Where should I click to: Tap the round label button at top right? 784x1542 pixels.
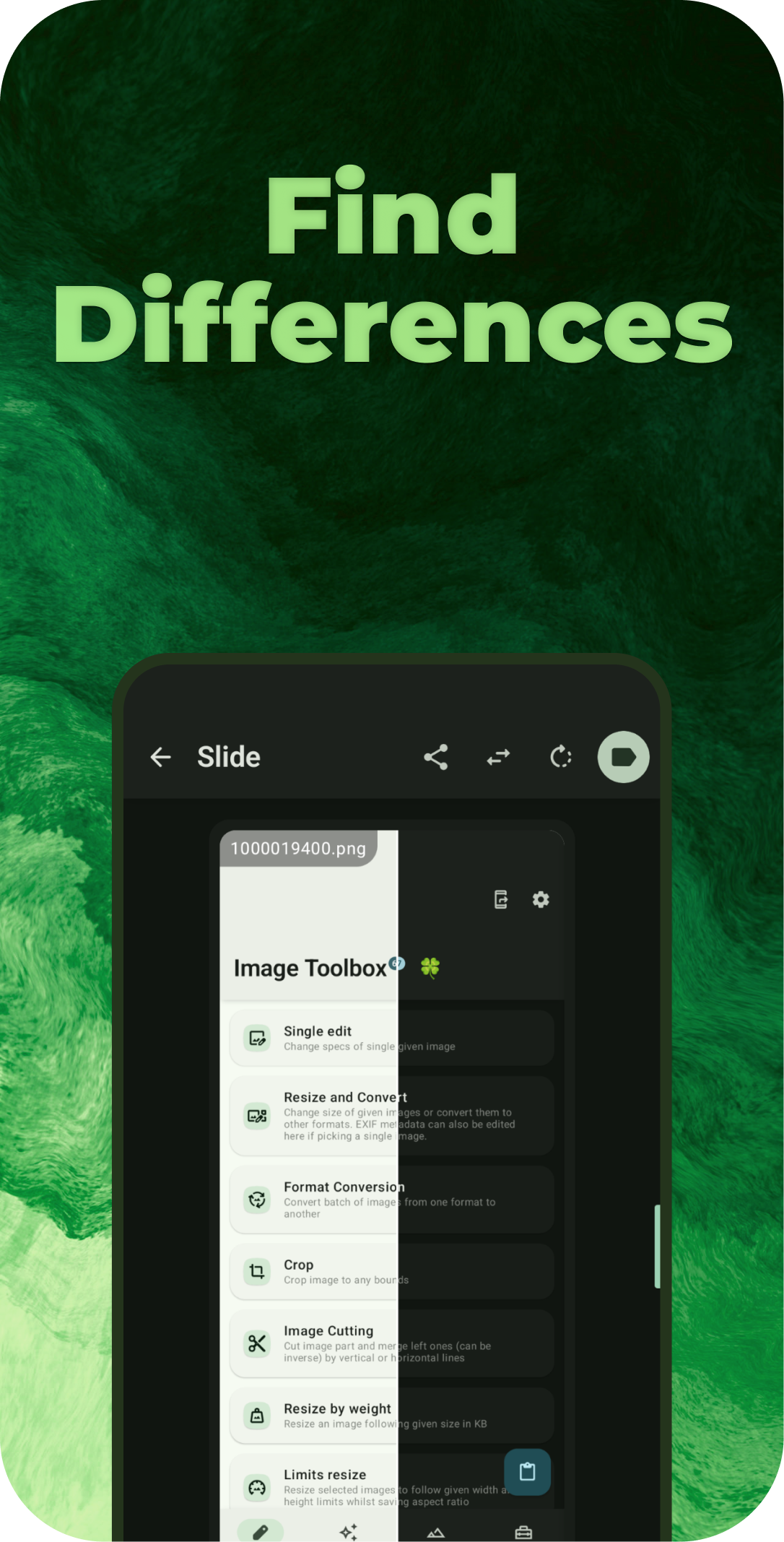pyautogui.click(x=624, y=757)
